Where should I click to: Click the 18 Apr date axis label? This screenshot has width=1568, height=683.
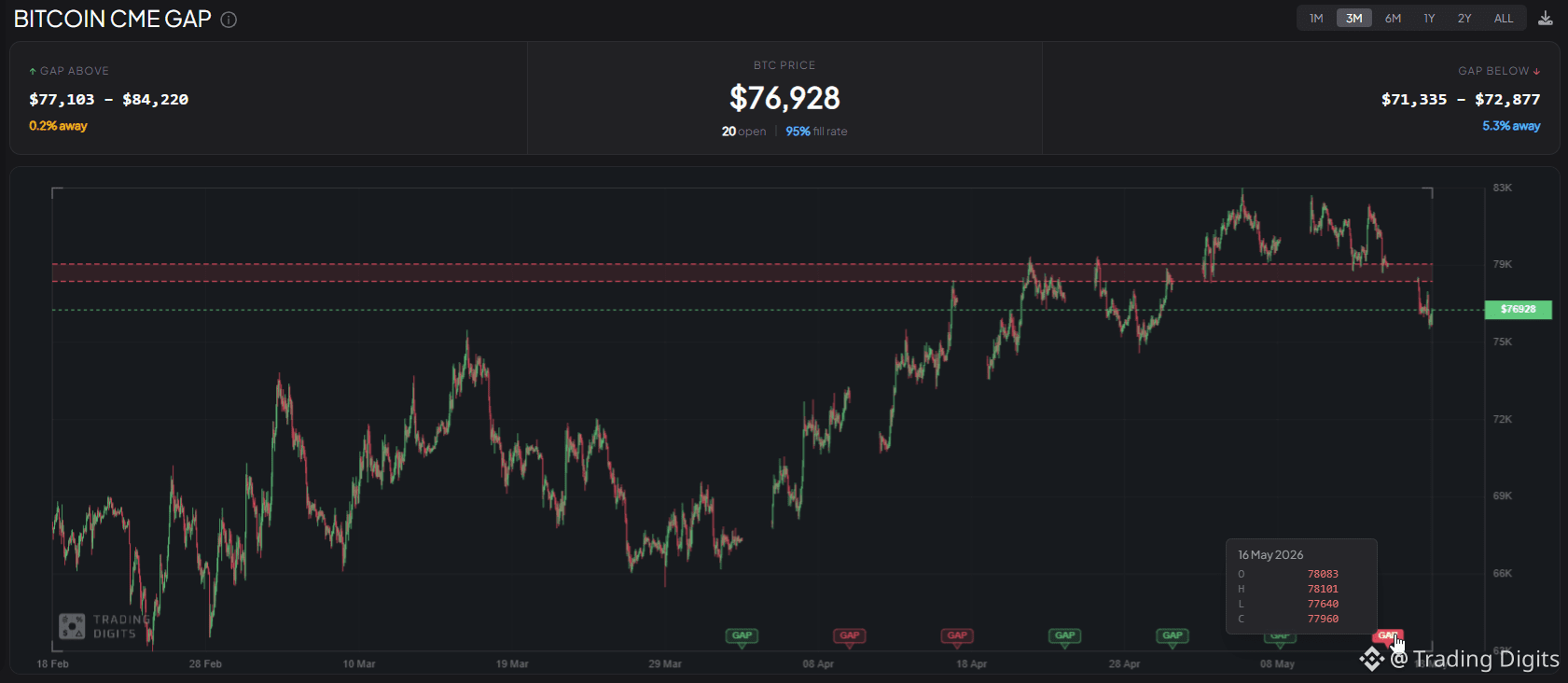pyautogui.click(x=971, y=664)
